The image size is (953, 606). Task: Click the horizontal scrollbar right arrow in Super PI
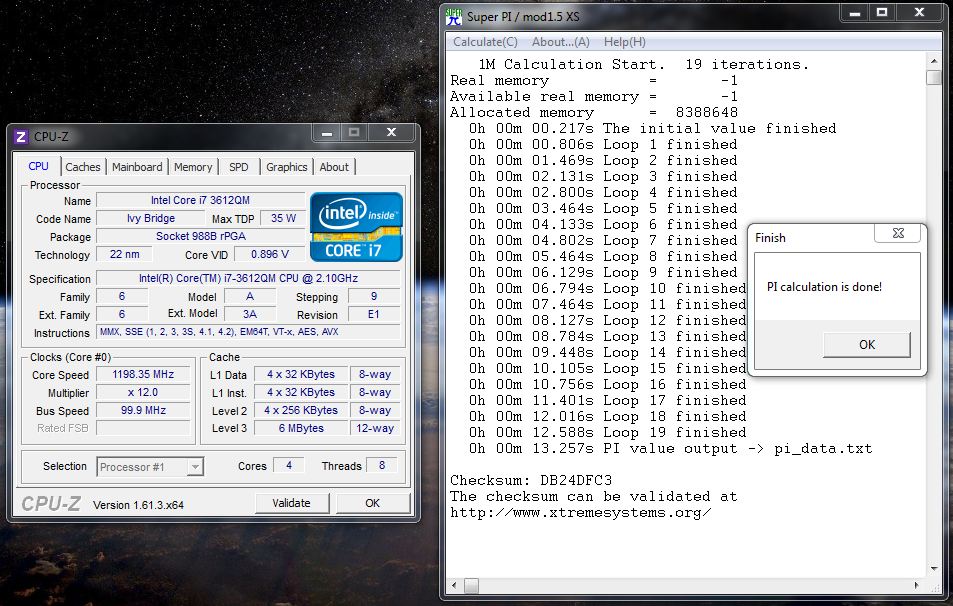917,585
